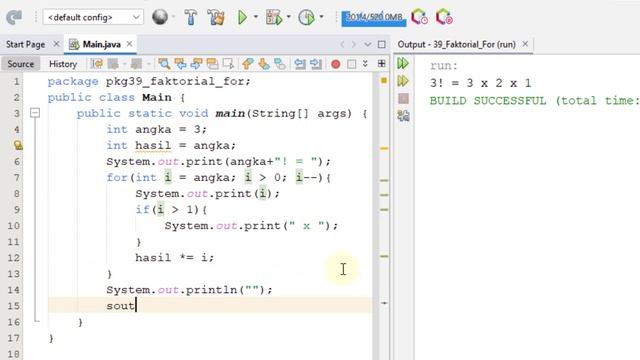
Task: Close the Main.java tab
Action: click(129, 44)
